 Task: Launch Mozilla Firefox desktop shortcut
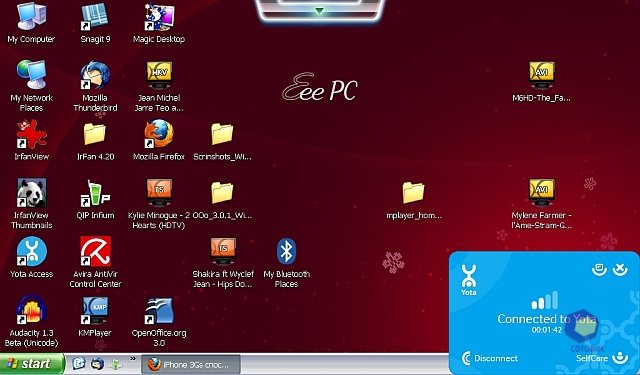159,140
